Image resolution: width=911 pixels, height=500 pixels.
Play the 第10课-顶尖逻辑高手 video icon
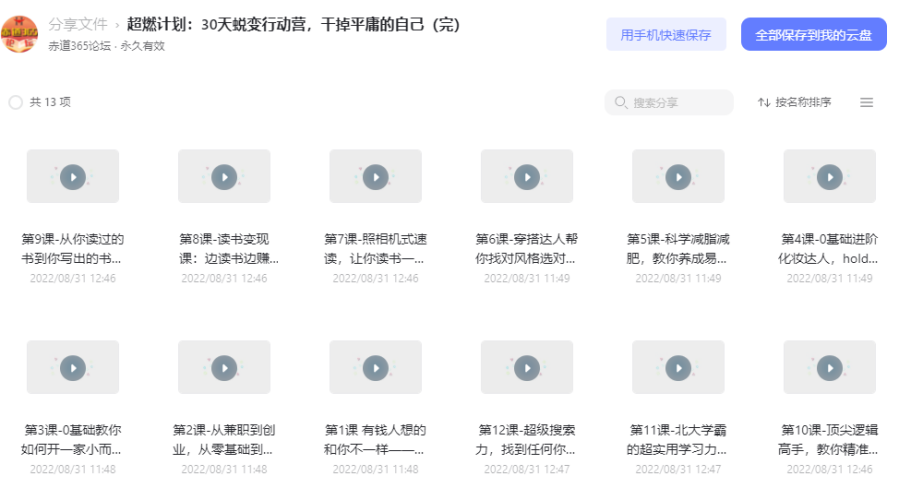(x=830, y=368)
